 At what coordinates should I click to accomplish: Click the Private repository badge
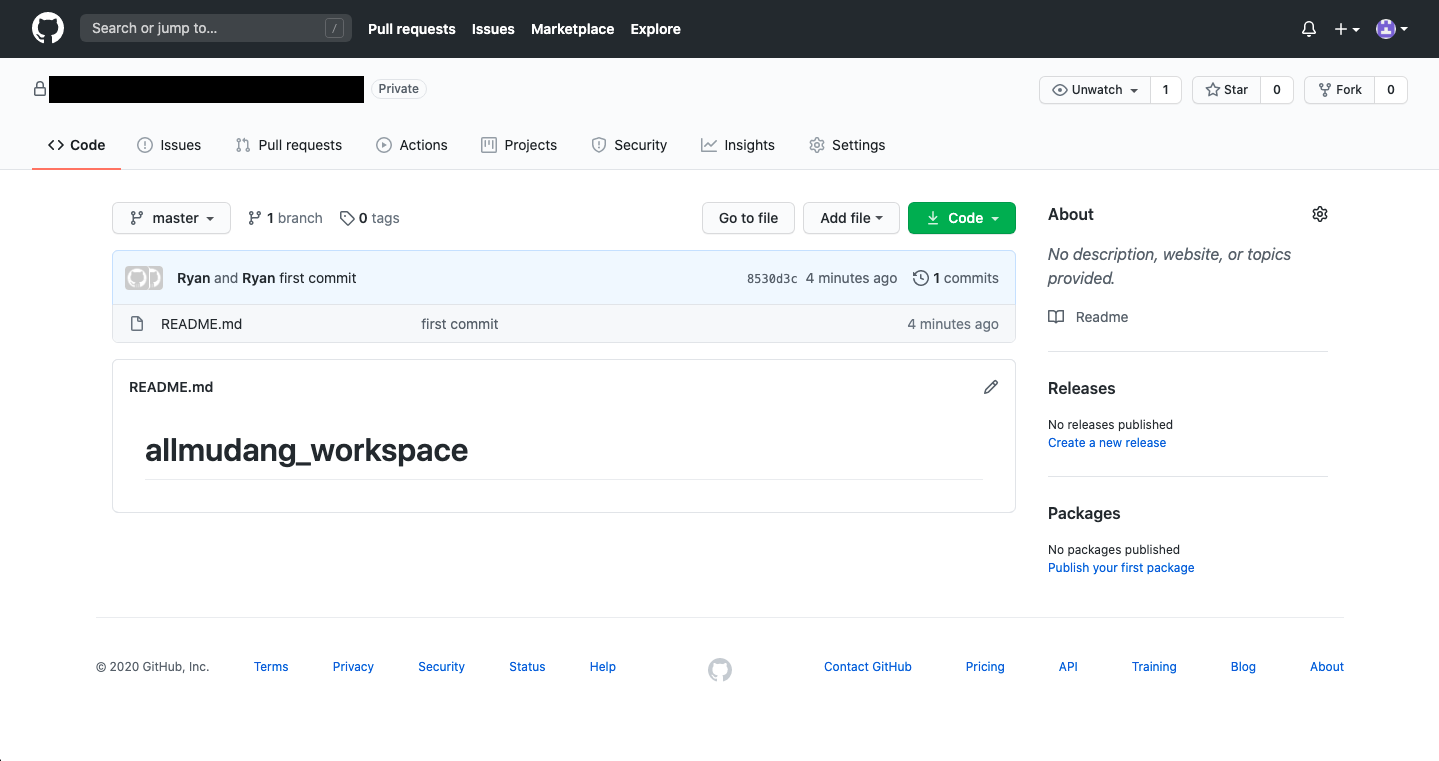(399, 89)
